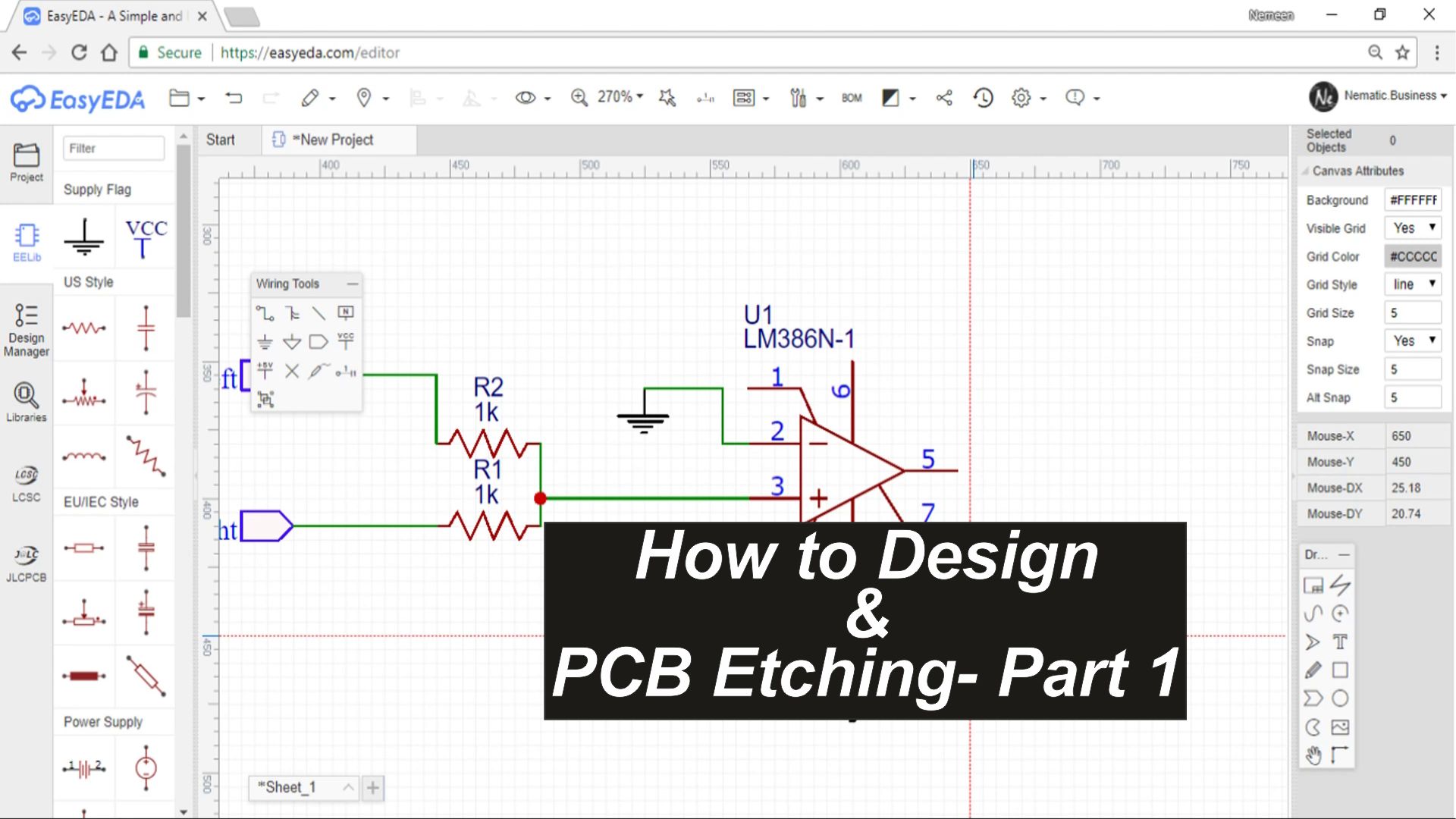Open the Grid Style dropdown
Viewport: 1456px width, 819px height.
point(1413,284)
